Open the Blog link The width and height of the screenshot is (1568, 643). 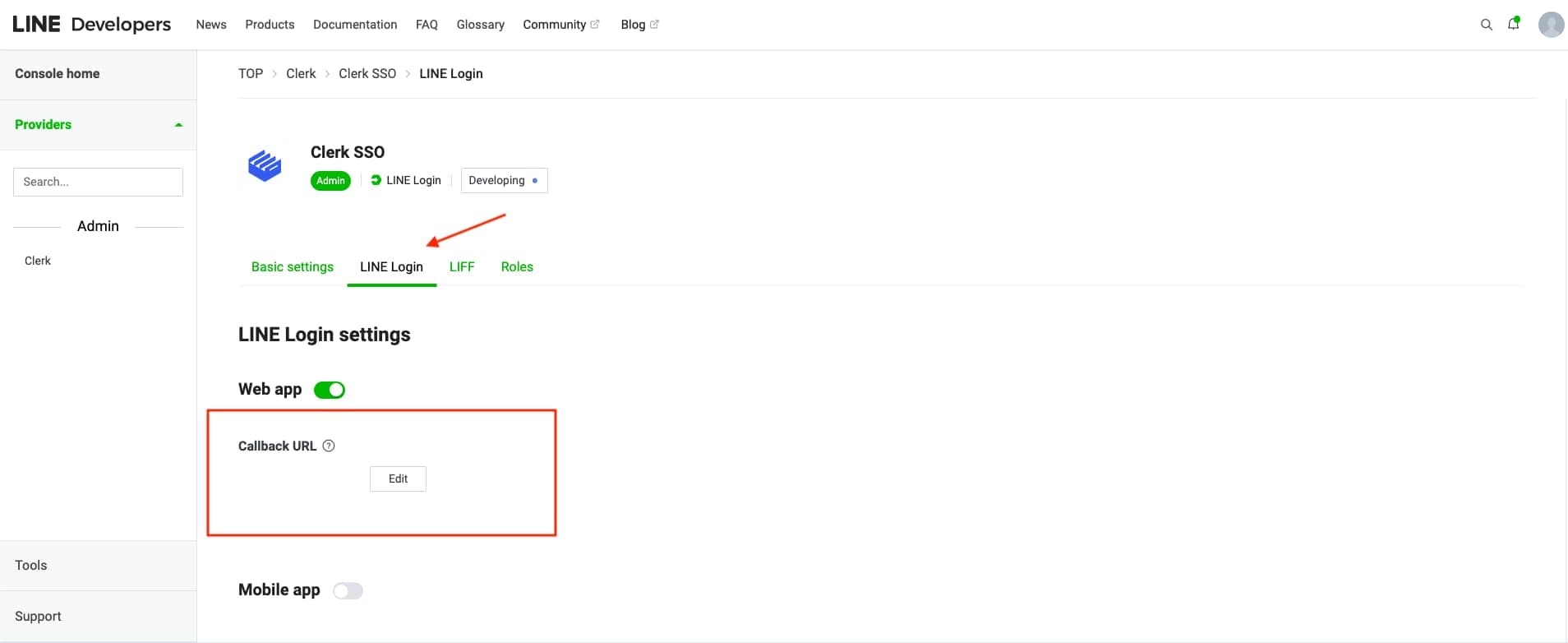tap(633, 25)
